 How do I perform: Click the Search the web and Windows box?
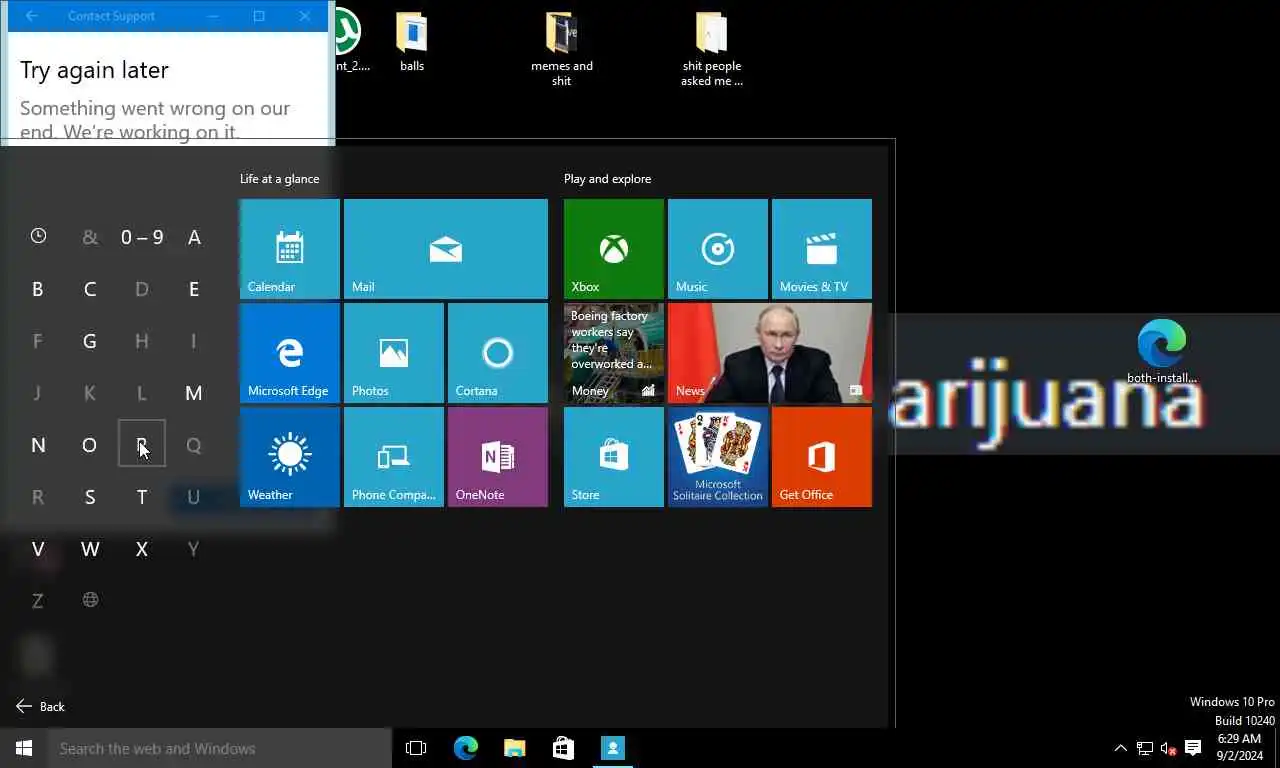(220, 748)
